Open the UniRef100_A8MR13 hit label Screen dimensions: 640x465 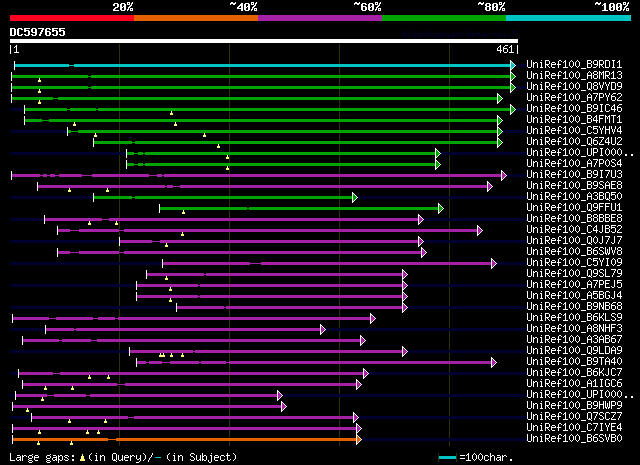coord(574,75)
